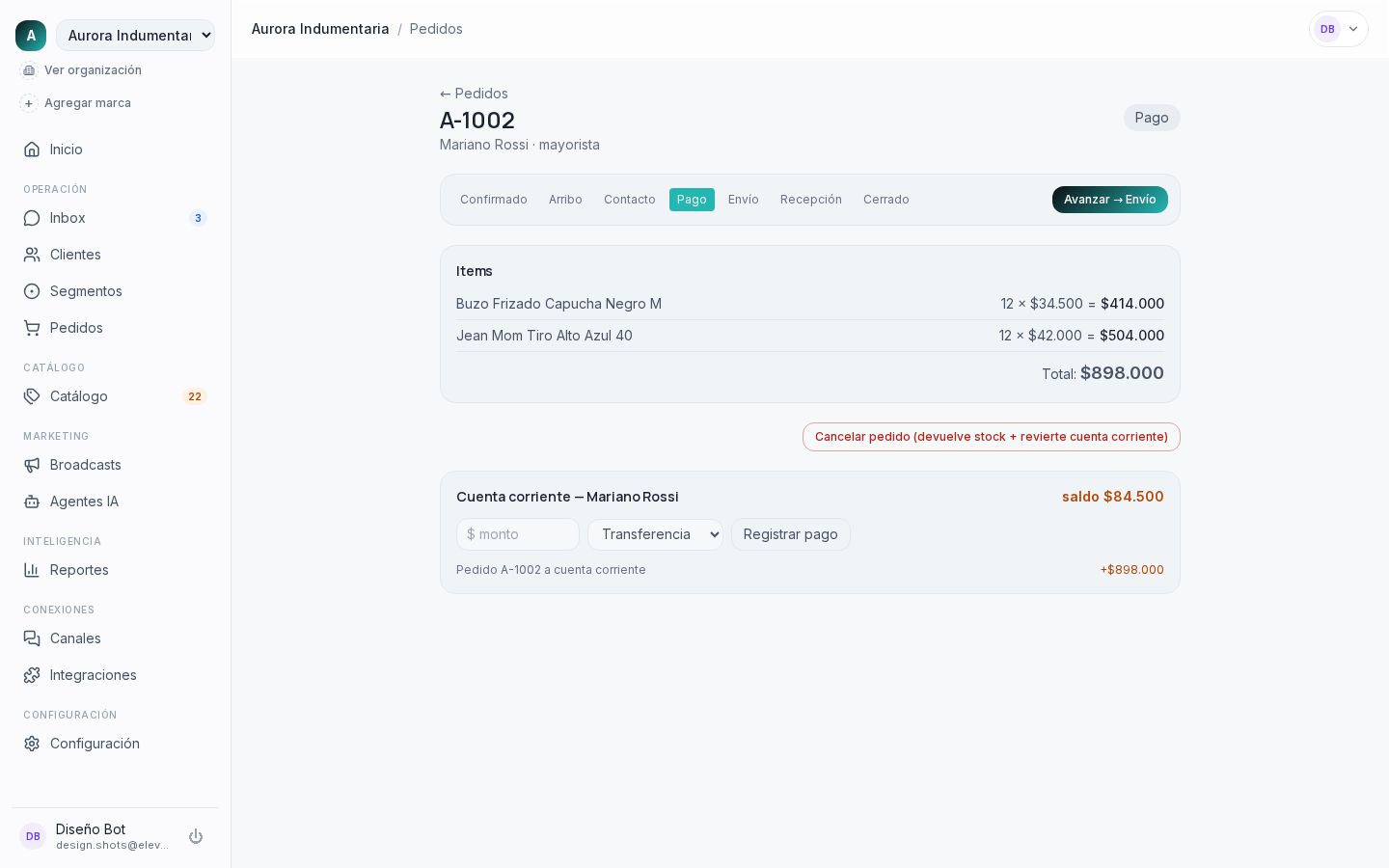Click Registrar pago button
Image resolution: width=1389 pixels, height=868 pixels.
(x=791, y=534)
